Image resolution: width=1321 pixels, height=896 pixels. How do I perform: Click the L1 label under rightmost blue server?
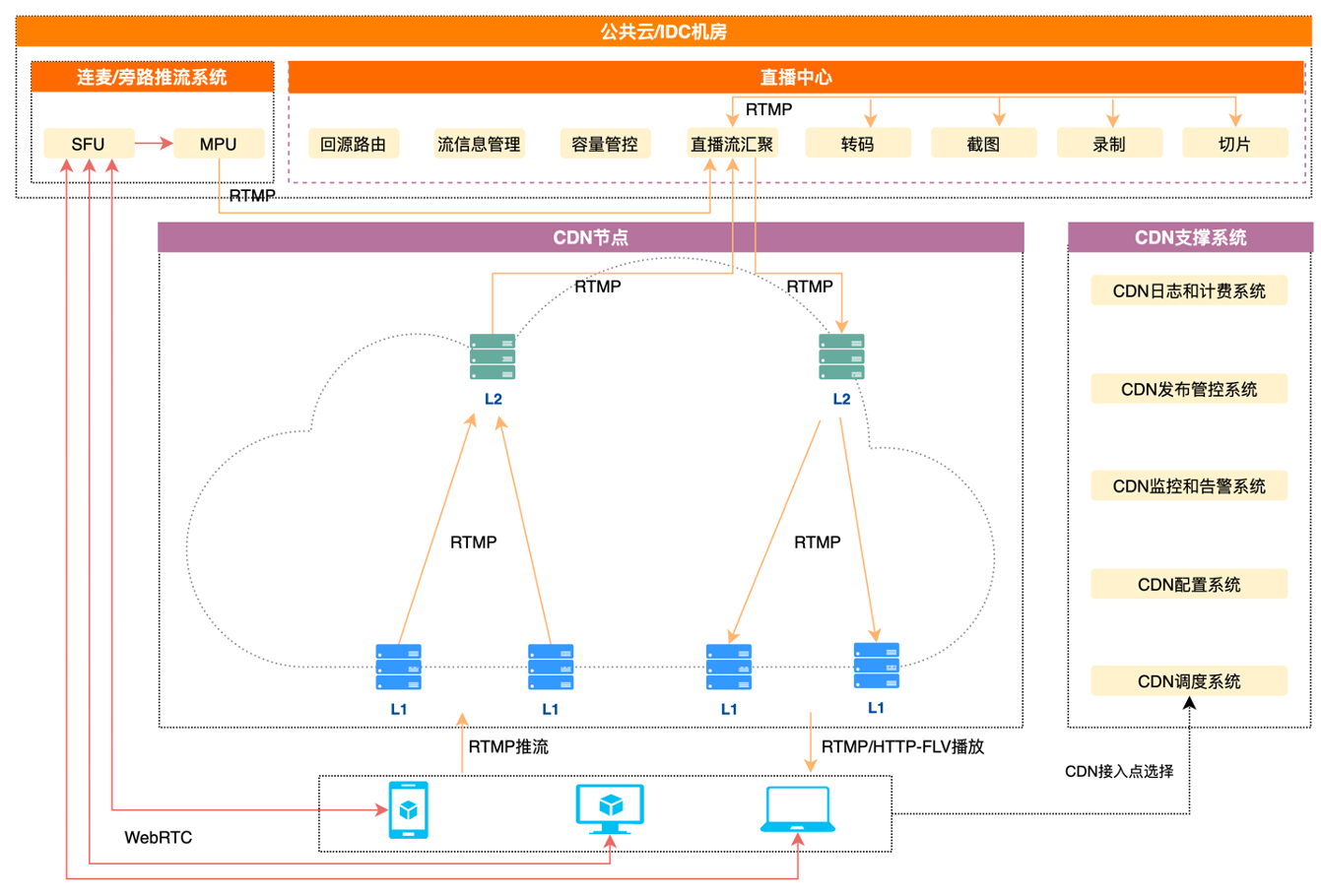pos(876,708)
